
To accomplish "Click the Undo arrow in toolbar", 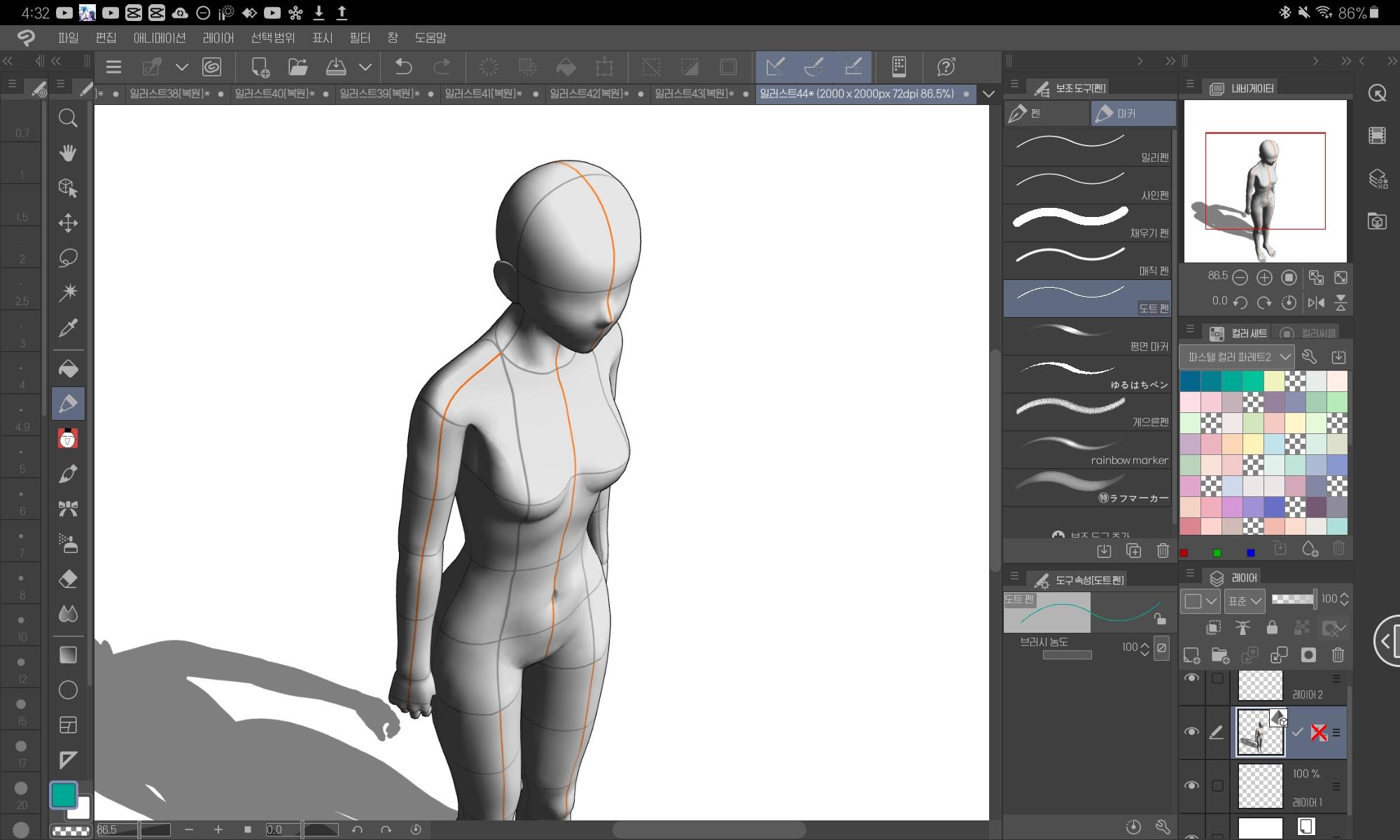I will (403, 67).
